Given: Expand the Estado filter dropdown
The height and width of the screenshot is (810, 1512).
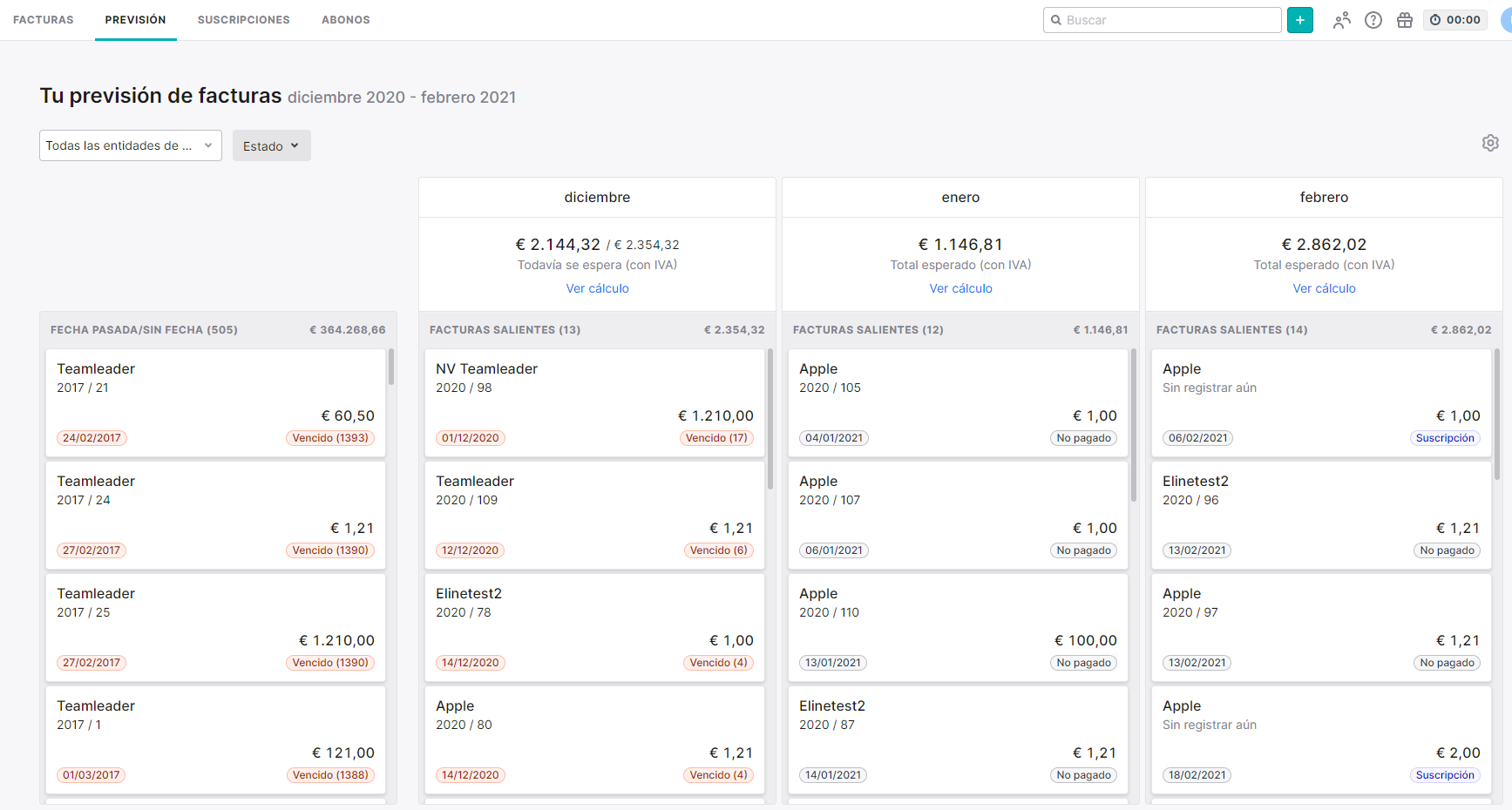Looking at the screenshot, I should coord(271,145).
